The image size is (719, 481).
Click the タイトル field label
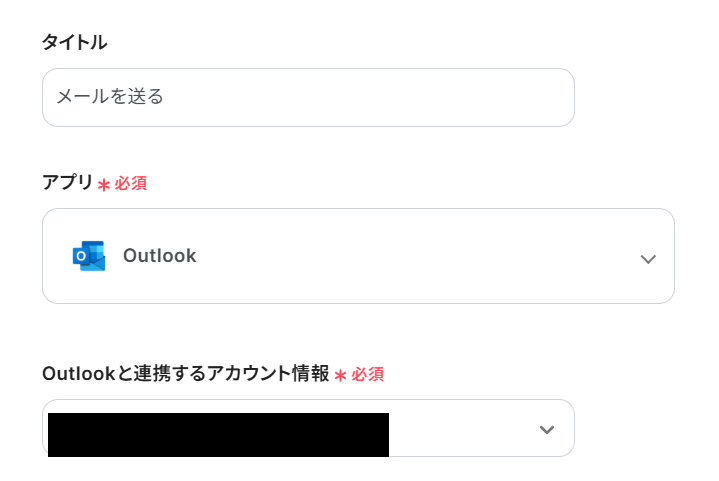(x=74, y=42)
